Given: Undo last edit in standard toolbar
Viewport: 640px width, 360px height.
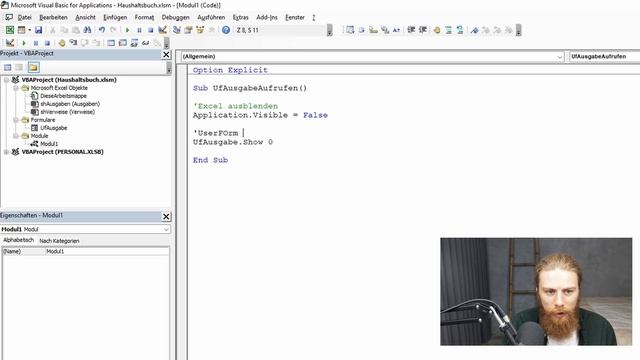Looking at the screenshot, I should tap(102, 30).
